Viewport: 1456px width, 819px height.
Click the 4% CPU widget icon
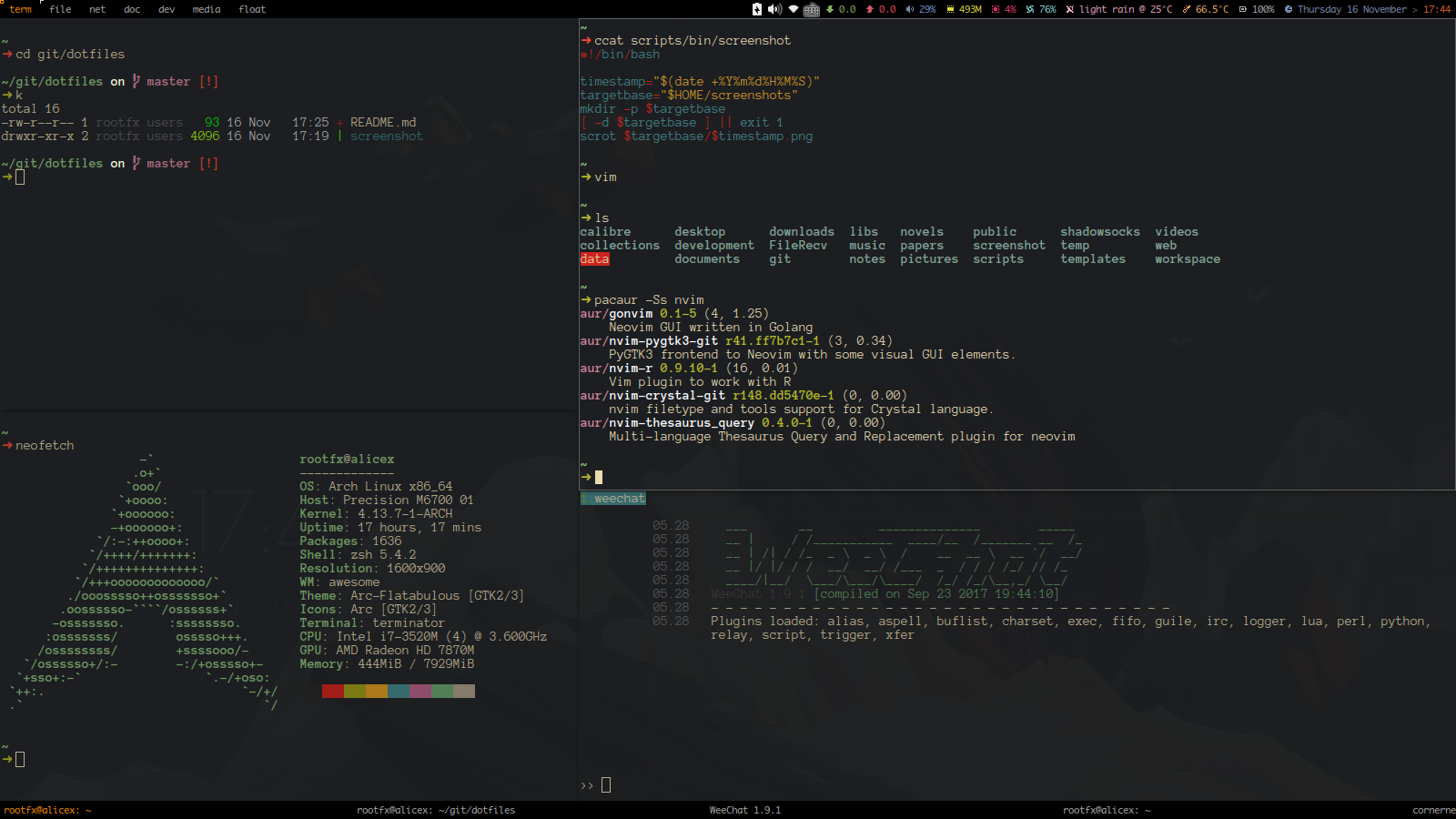(x=996, y=9)
